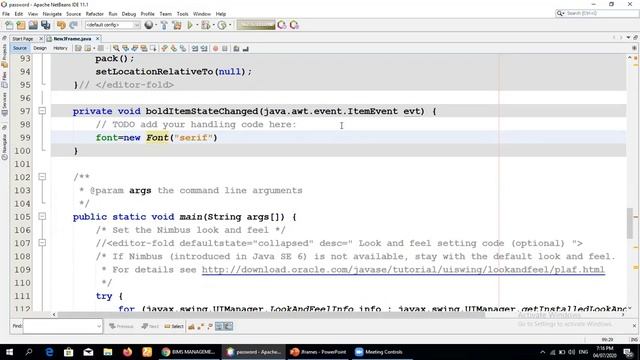Screen dimensions: 640x360
Task: Open the Source menu
Action: [73, 14]
